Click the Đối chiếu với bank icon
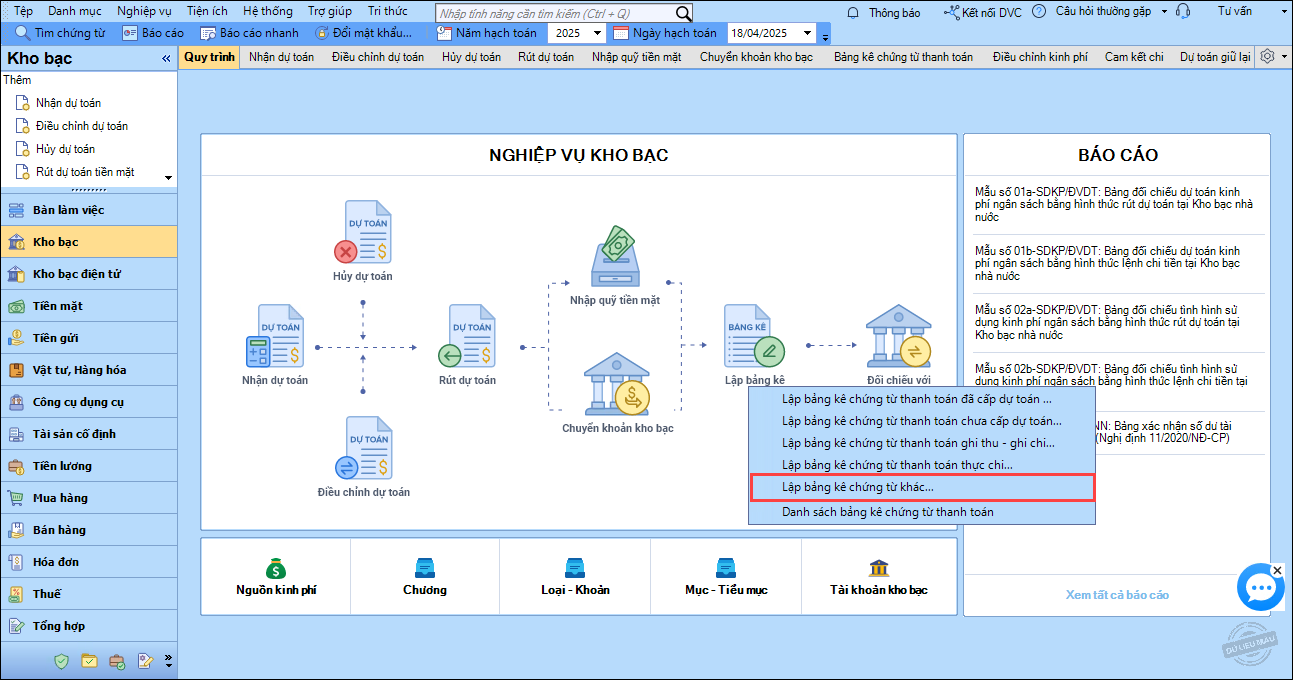1293x680 pixels. coord(899,338)
